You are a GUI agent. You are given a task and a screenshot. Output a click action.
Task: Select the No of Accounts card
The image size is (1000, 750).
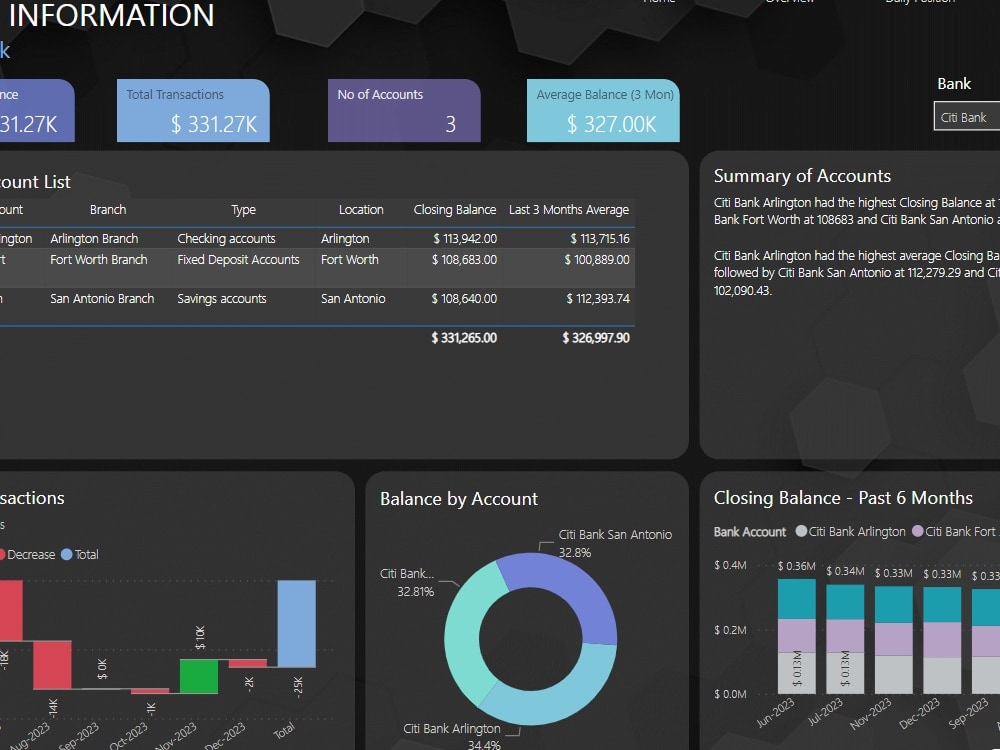[404, 110]
